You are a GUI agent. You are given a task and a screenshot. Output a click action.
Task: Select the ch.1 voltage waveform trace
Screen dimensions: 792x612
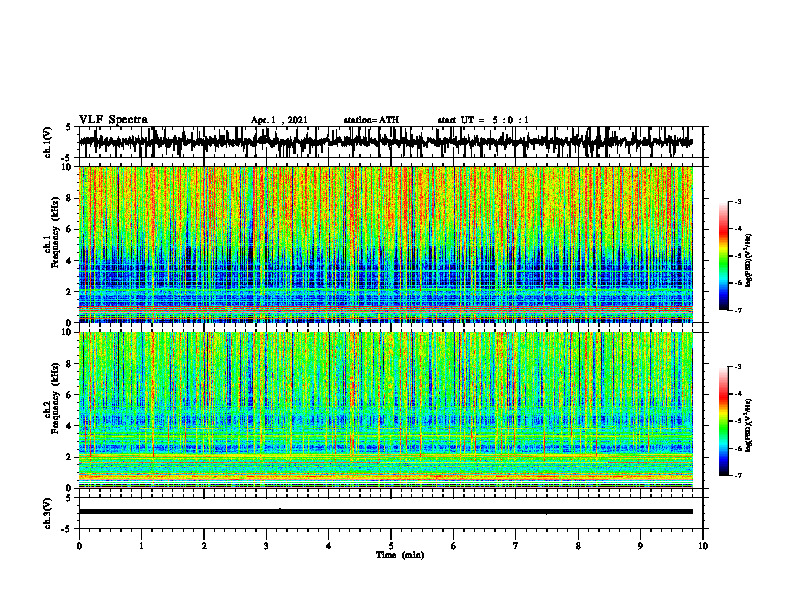386,142
